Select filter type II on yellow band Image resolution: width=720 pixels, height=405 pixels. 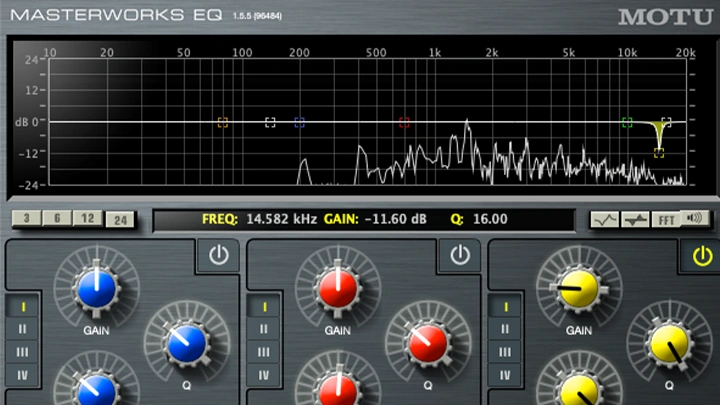click(x=505, y=329)
